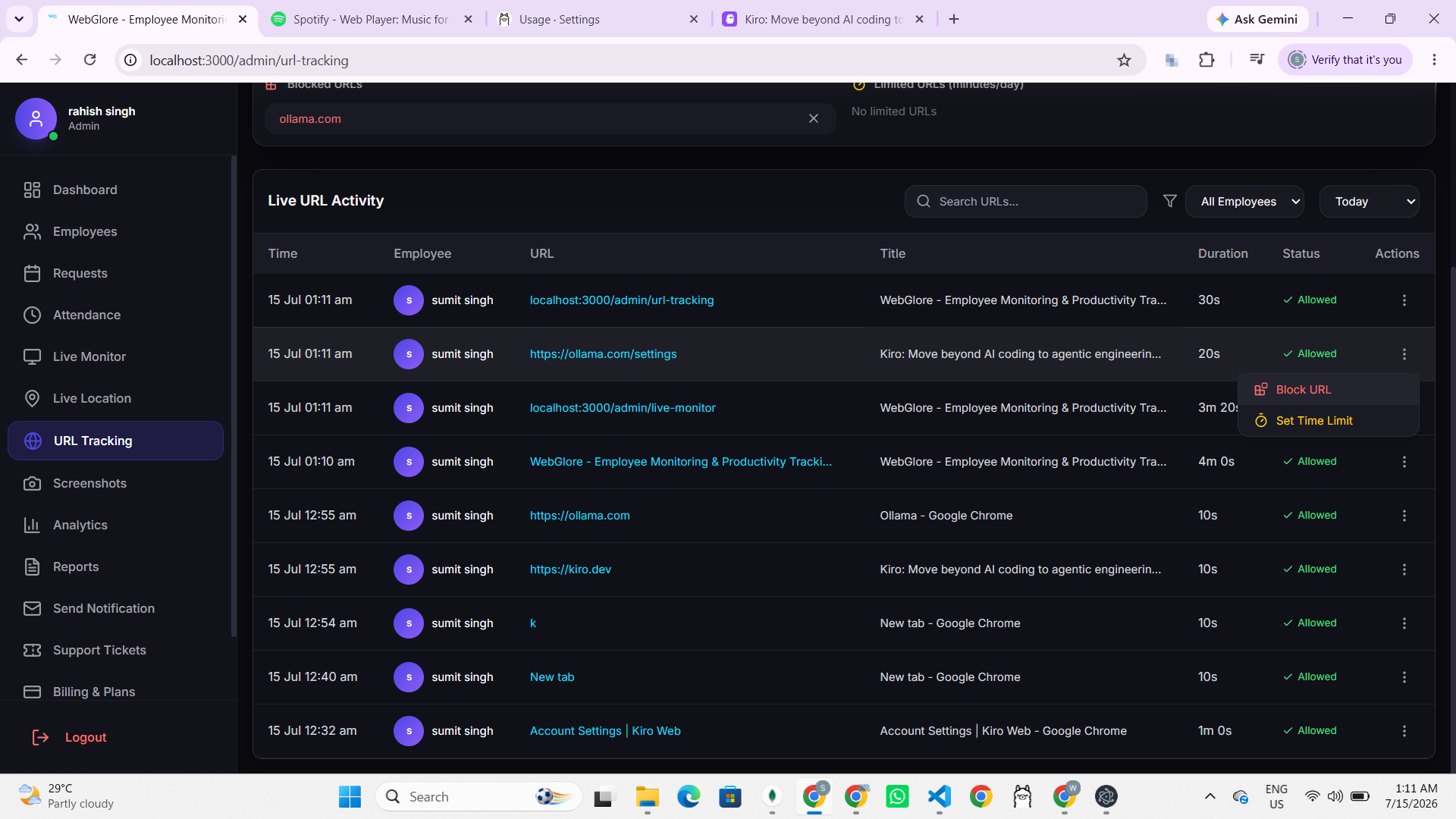Open actions menu for 12:40 am row
The height and width of the screenshot is (819, 1456).
(1404, 677)
